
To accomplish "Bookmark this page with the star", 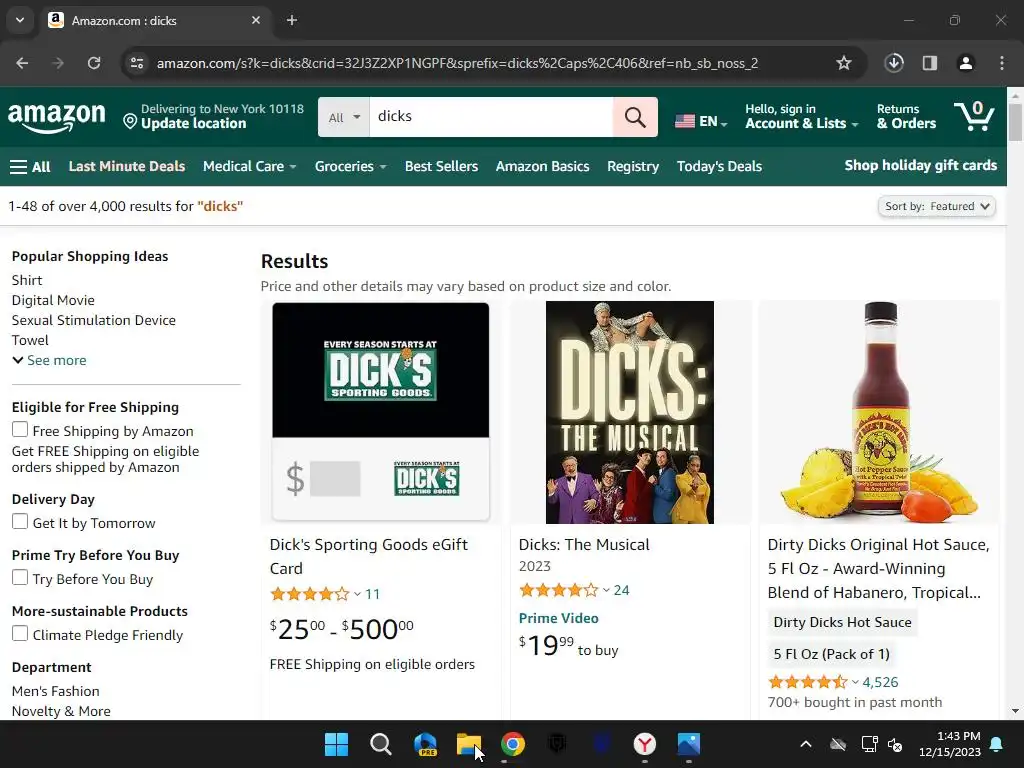I will click(x=844, y=63).
